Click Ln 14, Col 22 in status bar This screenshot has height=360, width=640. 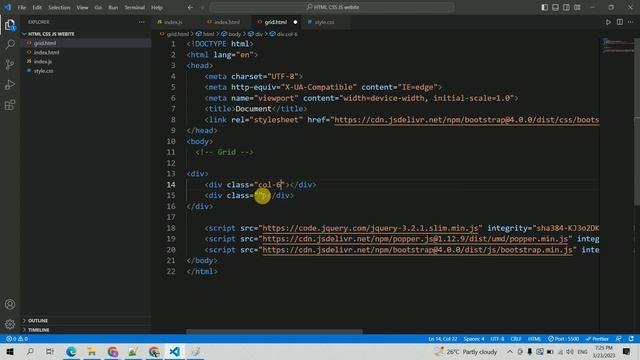click(442, 339)
